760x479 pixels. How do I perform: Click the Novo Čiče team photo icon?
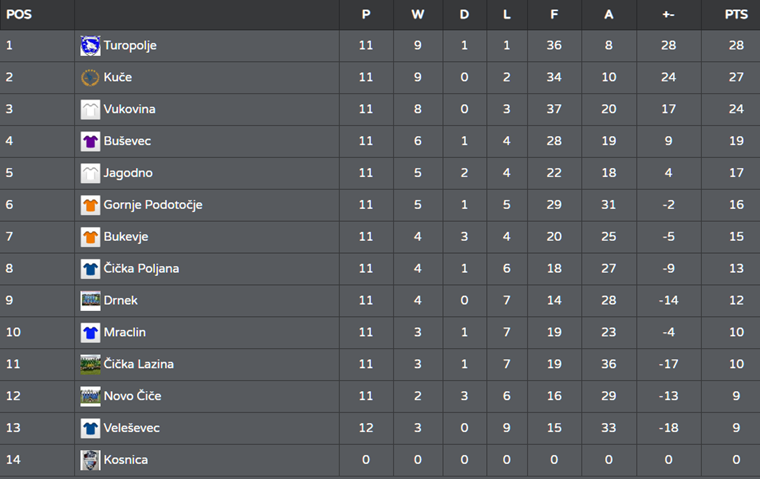click(x=90, y=397)
